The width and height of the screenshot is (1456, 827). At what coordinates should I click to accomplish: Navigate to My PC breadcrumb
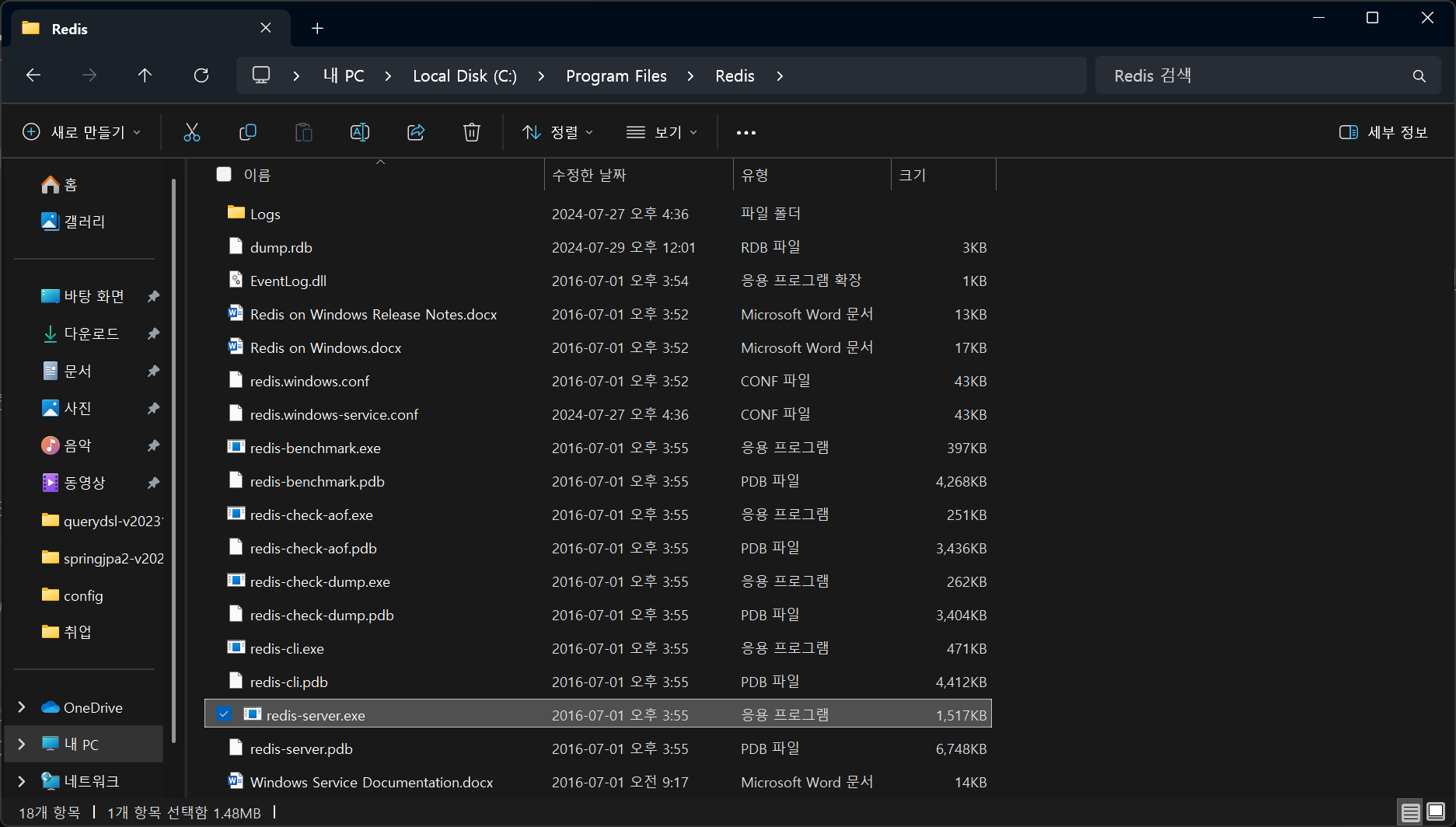344,76
